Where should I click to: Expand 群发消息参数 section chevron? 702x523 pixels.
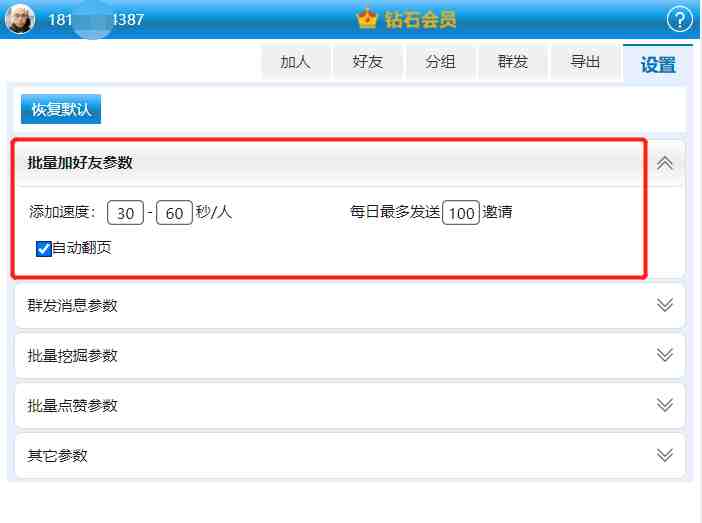(x=665, y=305)
